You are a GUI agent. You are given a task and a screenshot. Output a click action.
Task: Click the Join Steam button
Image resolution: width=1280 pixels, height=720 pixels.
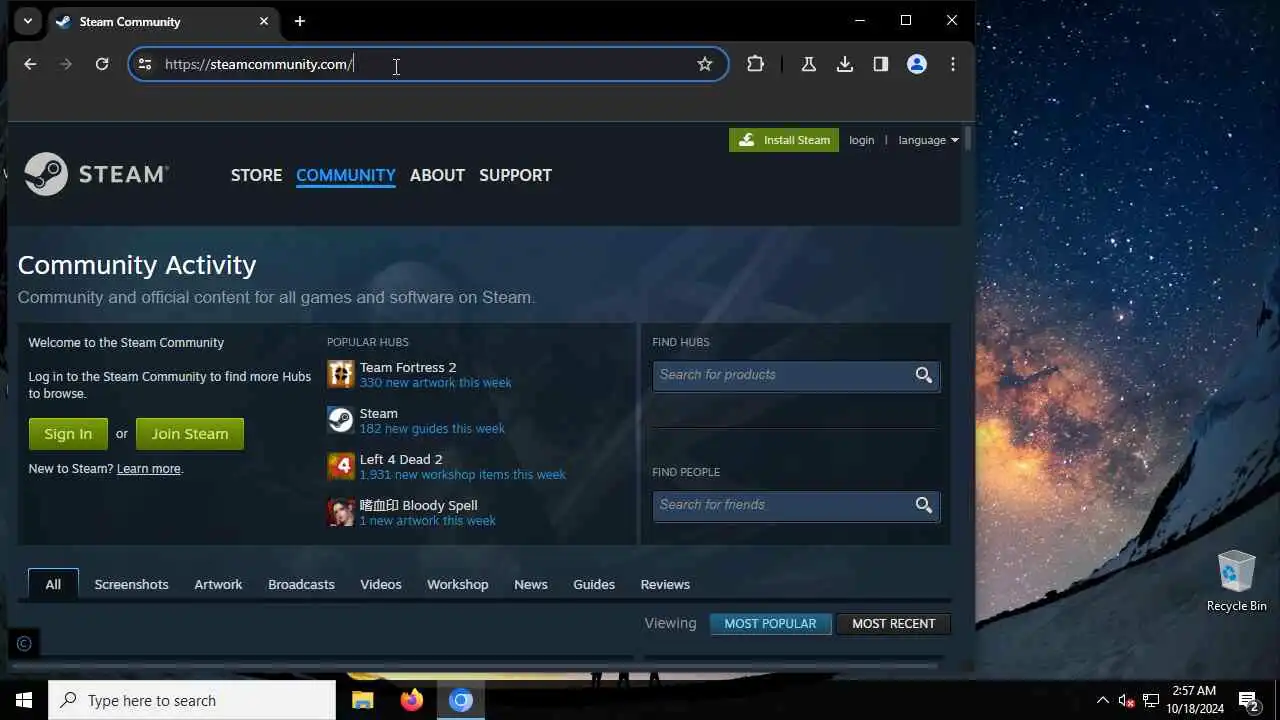[190, 434]
